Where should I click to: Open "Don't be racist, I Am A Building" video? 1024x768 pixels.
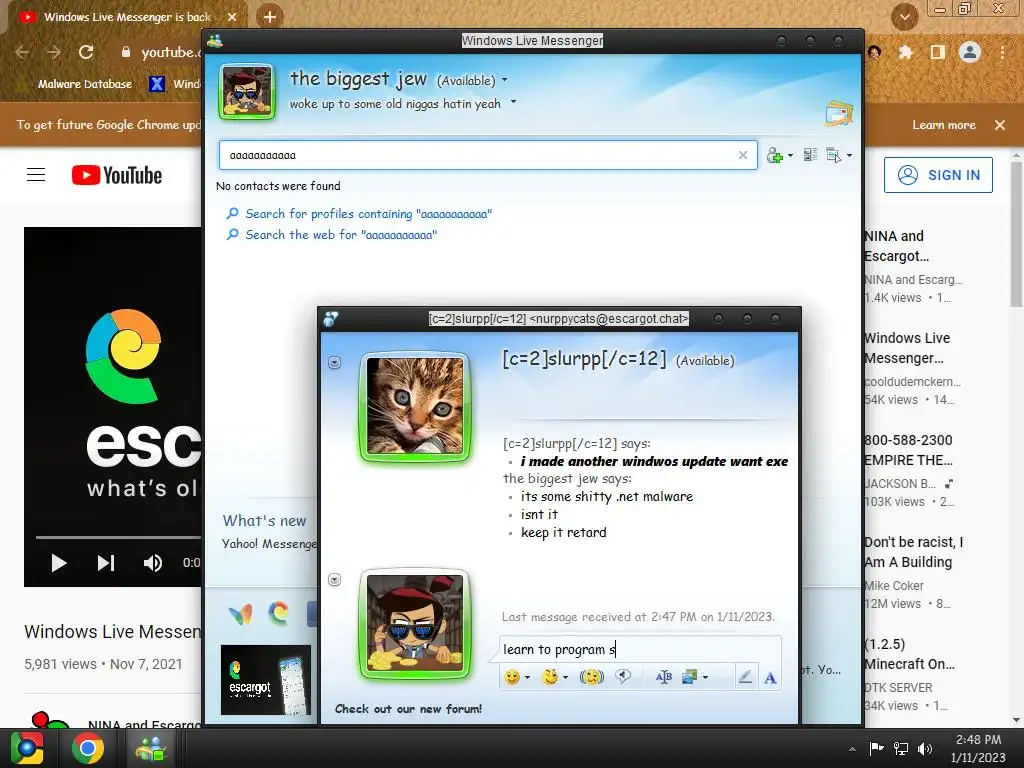913,552
